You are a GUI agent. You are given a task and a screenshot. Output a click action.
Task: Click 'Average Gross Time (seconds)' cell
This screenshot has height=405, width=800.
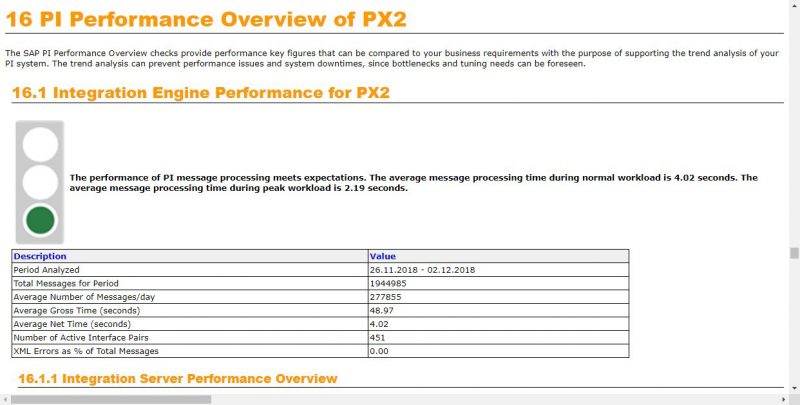click(190, 310)
